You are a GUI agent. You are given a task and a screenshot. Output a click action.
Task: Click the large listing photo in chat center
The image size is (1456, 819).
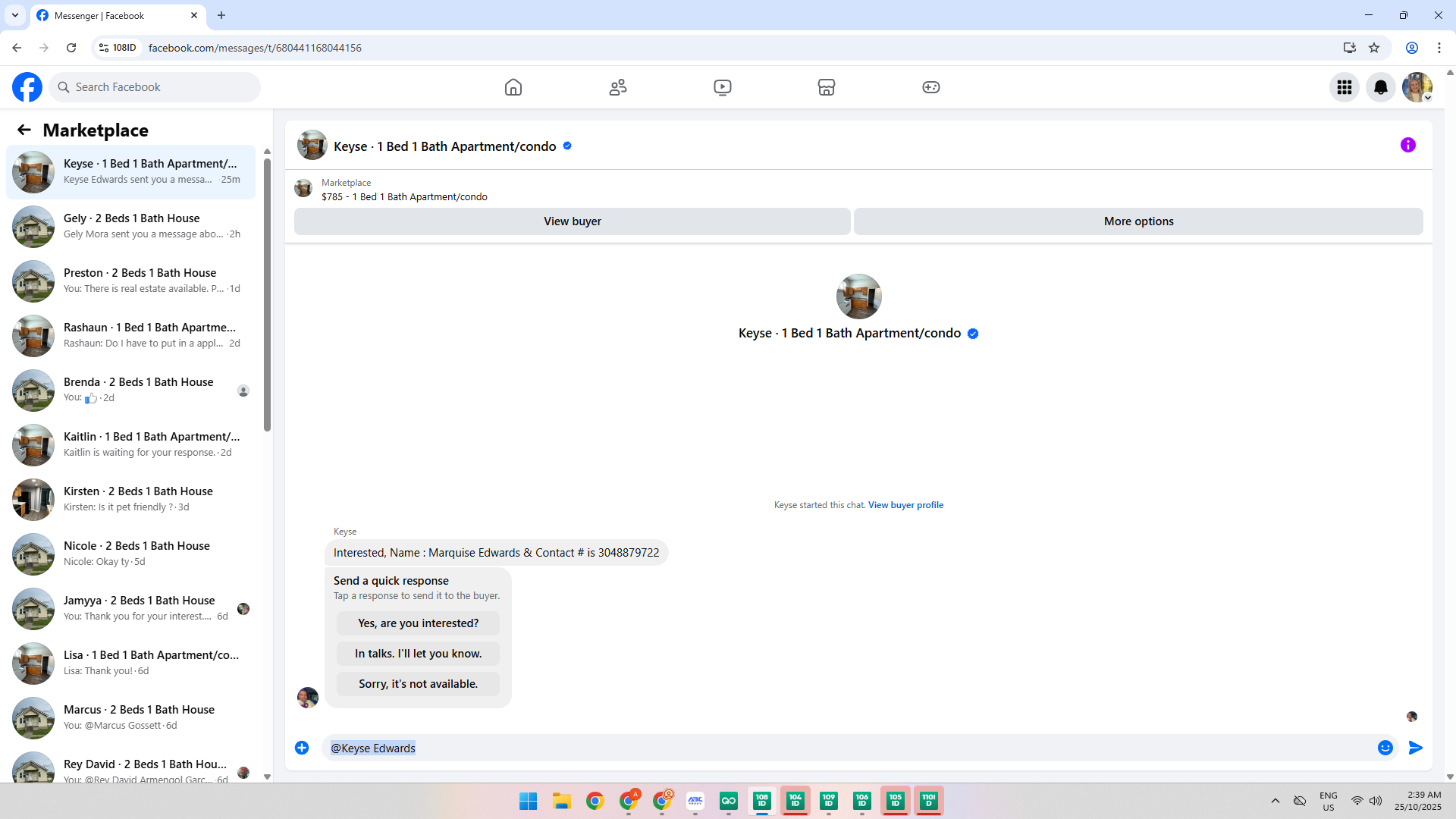858,297
